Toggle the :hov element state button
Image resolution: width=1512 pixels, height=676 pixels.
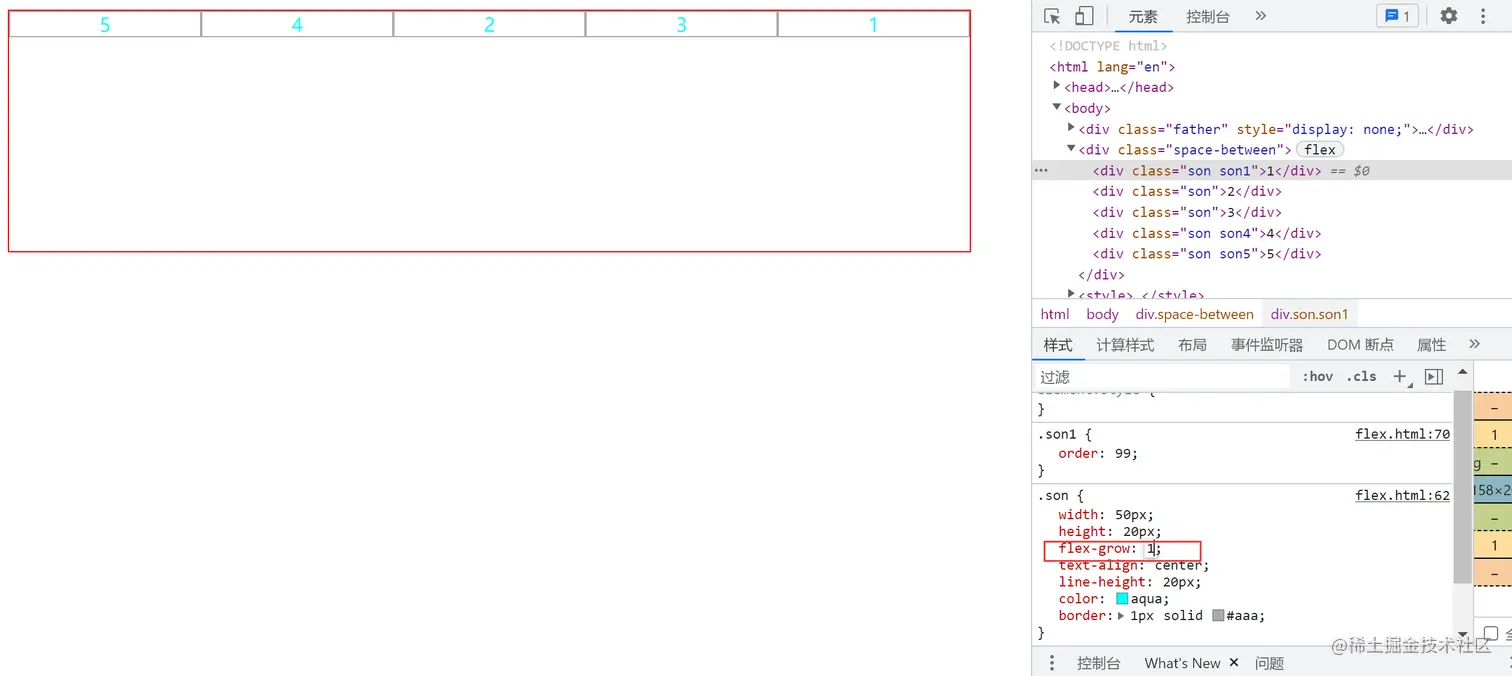click(x=1318, y=377)
